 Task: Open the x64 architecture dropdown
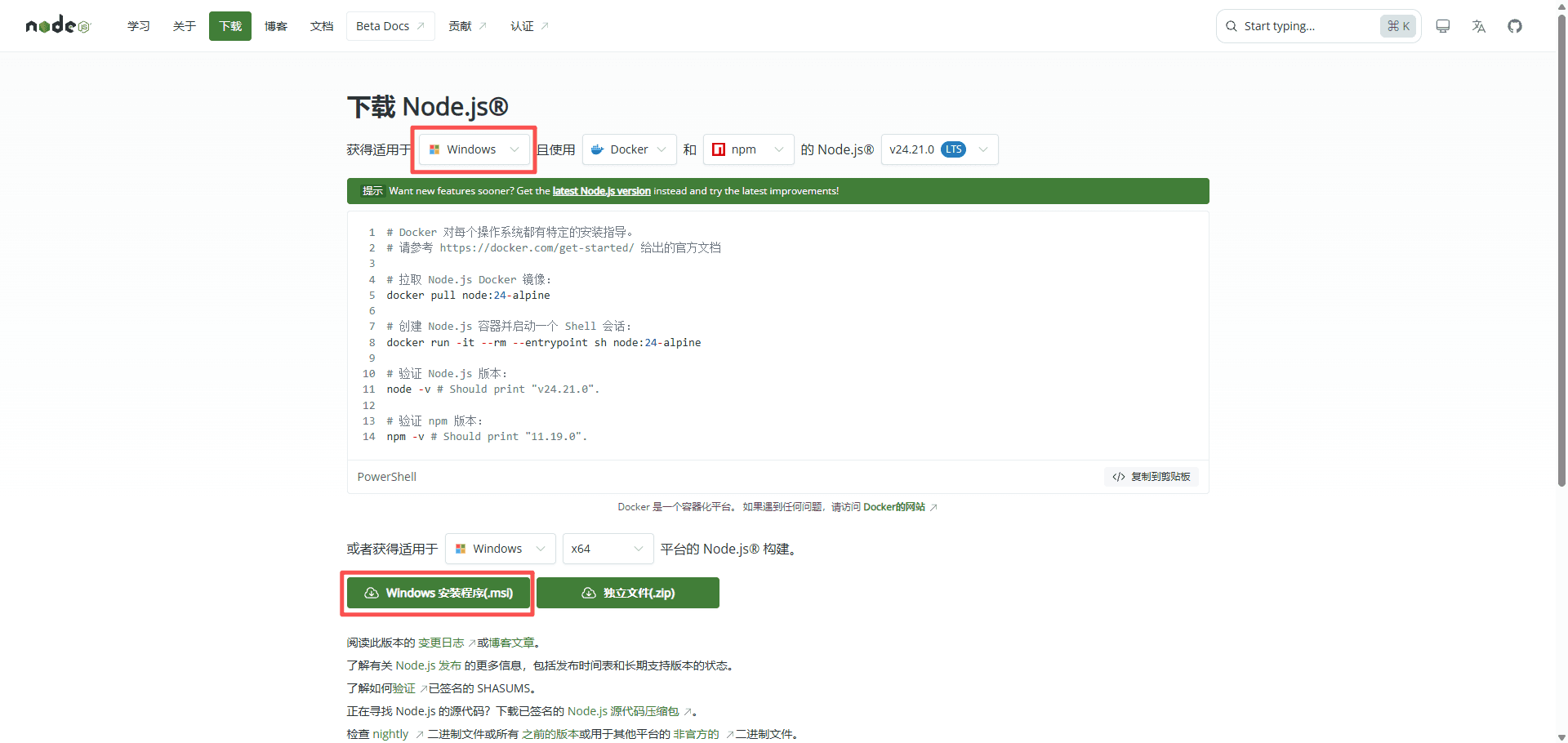point(608,549)
